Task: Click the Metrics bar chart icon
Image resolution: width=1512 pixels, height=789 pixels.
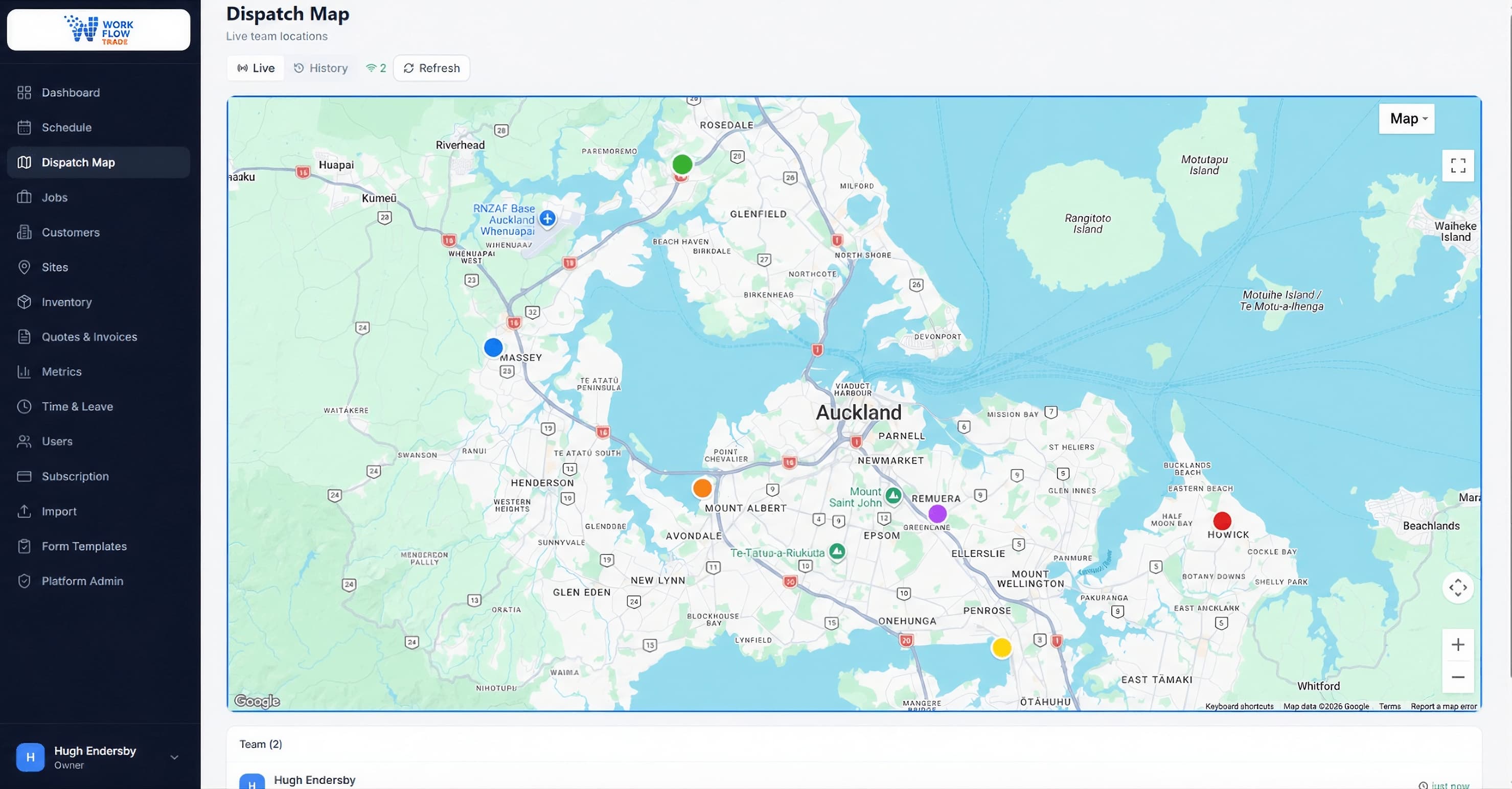Action: pos(24,372)
